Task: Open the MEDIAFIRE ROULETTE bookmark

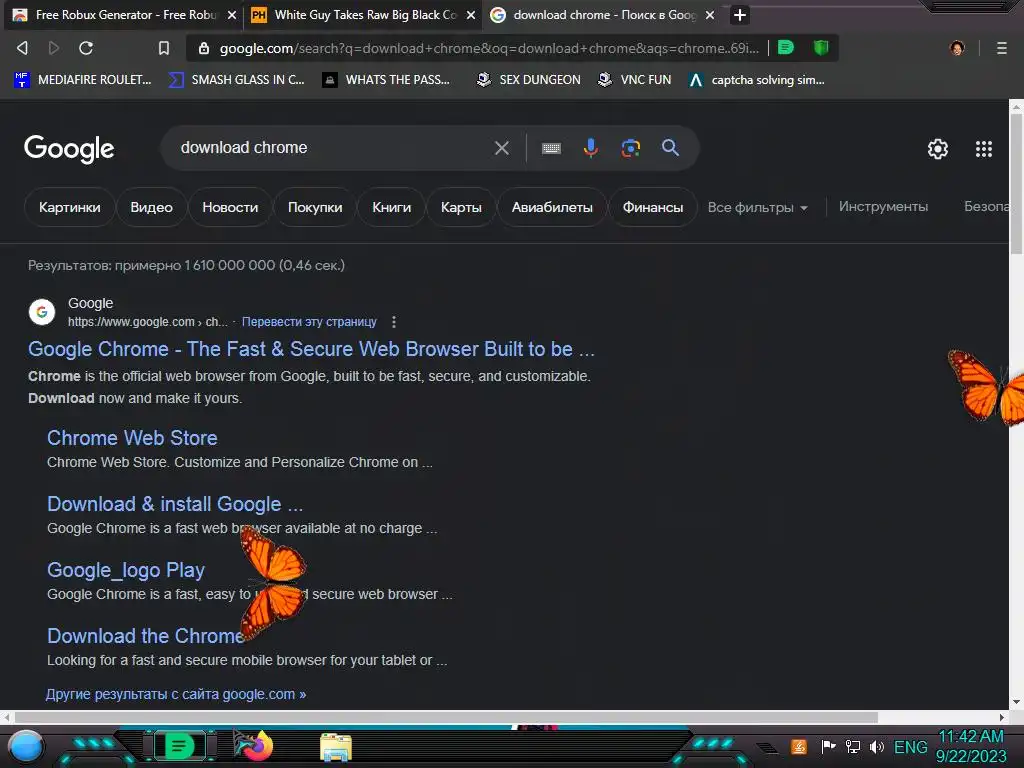Action: [82, 80]
